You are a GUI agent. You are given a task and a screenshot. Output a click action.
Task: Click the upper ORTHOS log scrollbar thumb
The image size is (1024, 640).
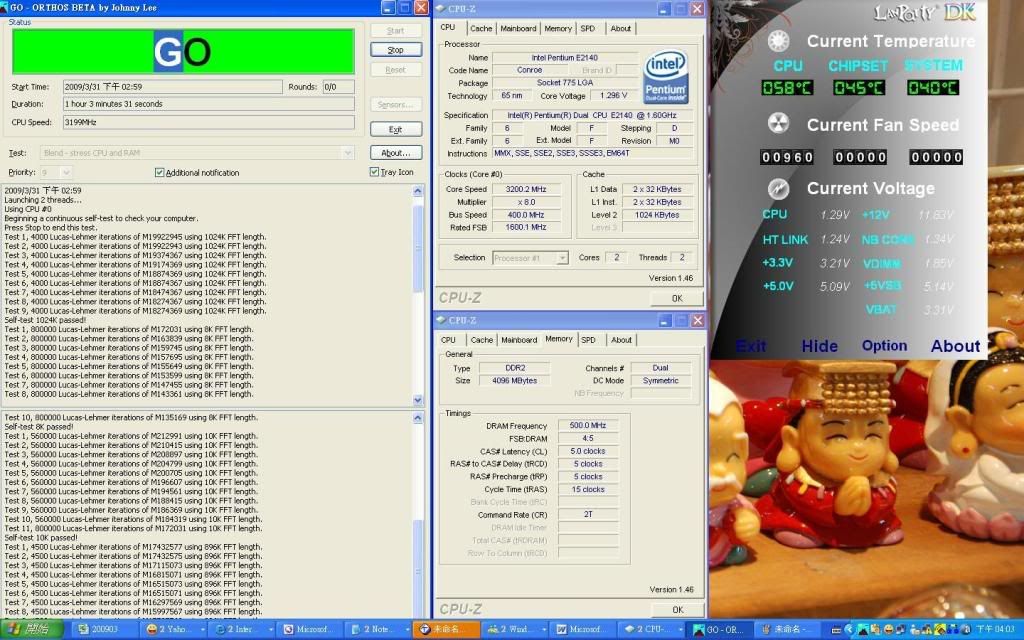tap(418, 249)
